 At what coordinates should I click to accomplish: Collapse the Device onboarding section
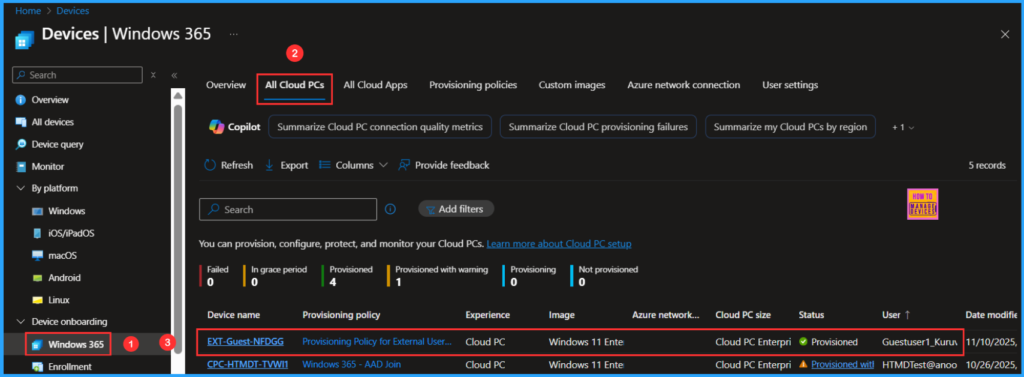click(20, 322)
